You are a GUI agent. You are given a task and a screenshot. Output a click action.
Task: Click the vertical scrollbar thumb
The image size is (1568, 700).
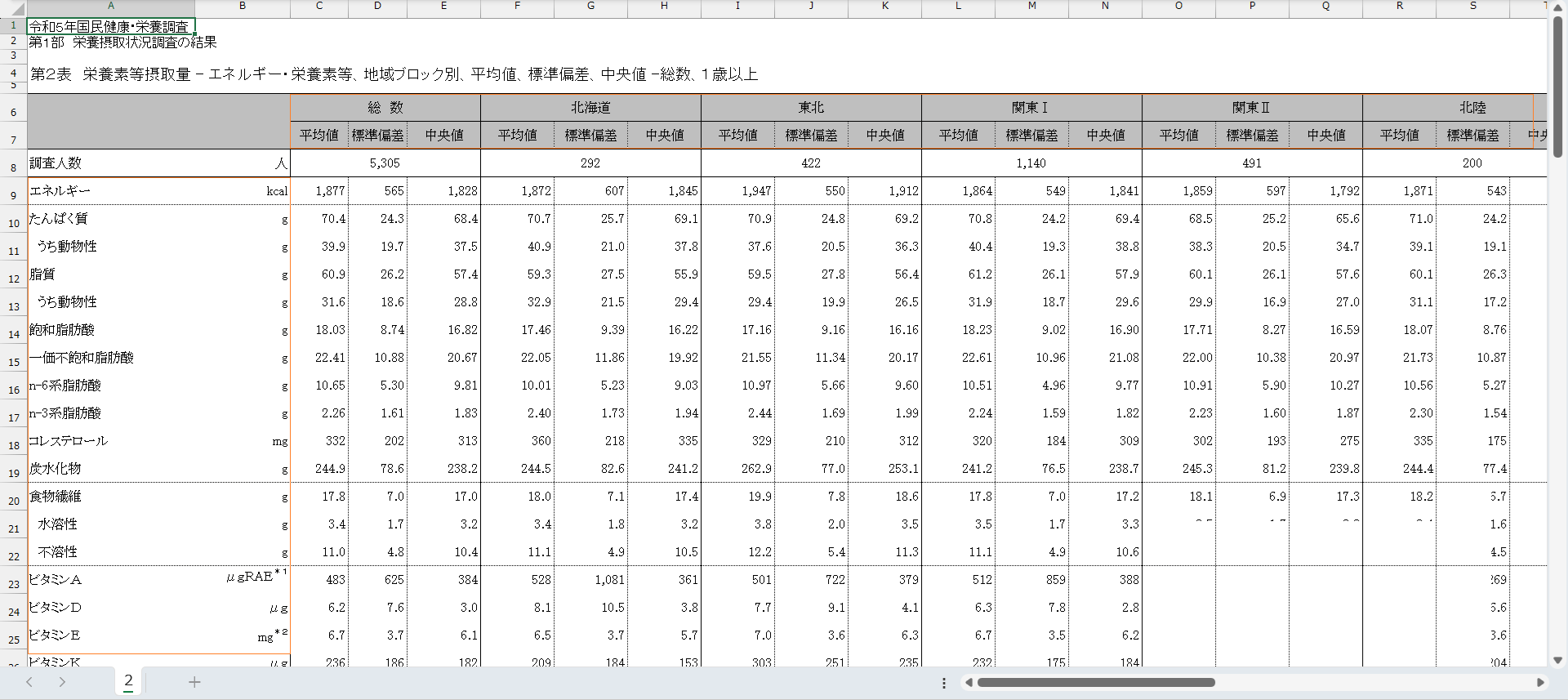point(1557,86)
